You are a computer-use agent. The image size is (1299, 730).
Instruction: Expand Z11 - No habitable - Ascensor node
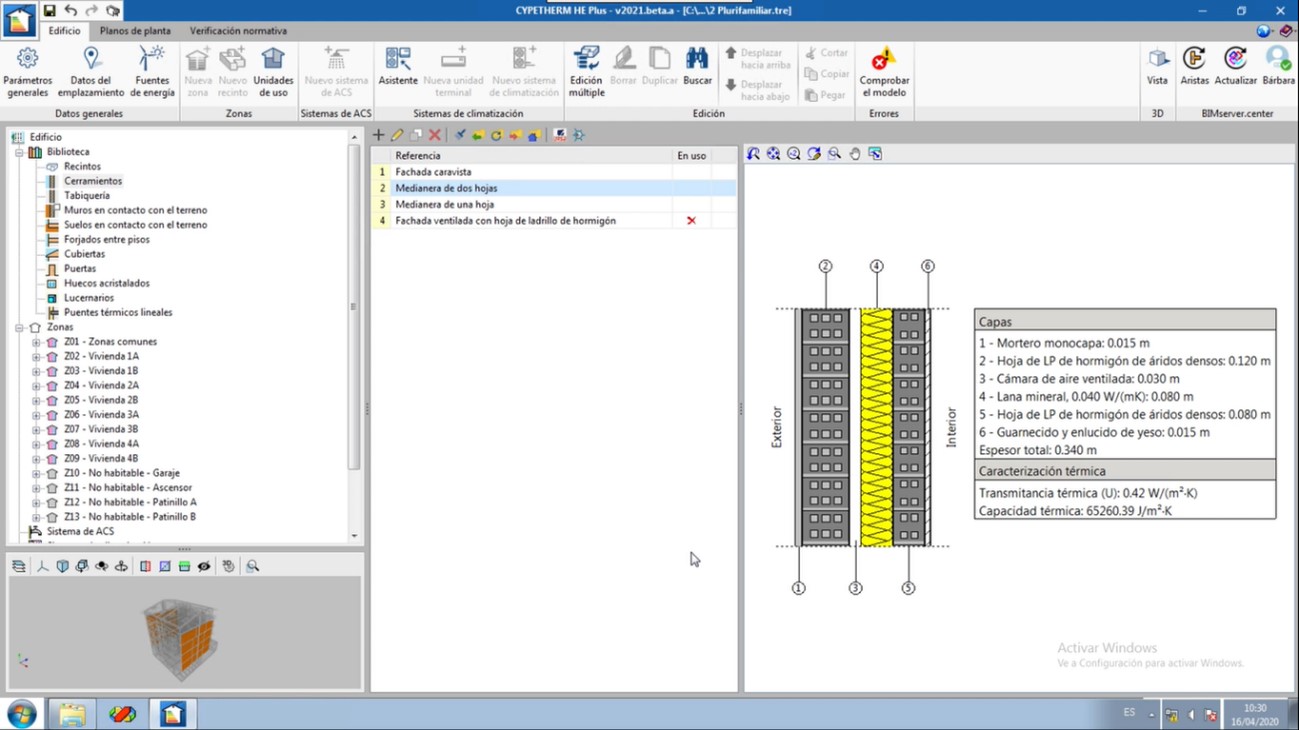click(x=36, y=488)
